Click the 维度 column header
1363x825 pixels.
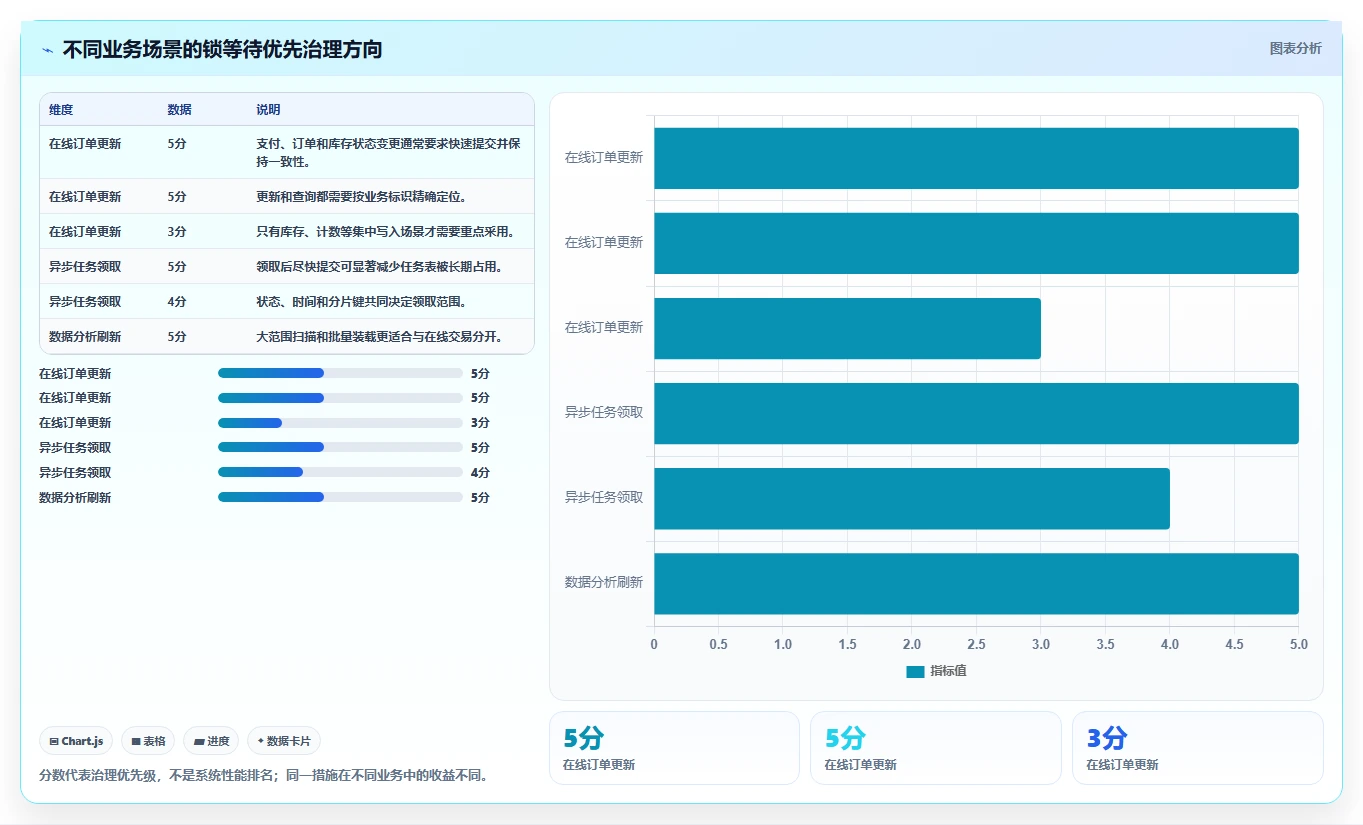(x=61, y=110)
